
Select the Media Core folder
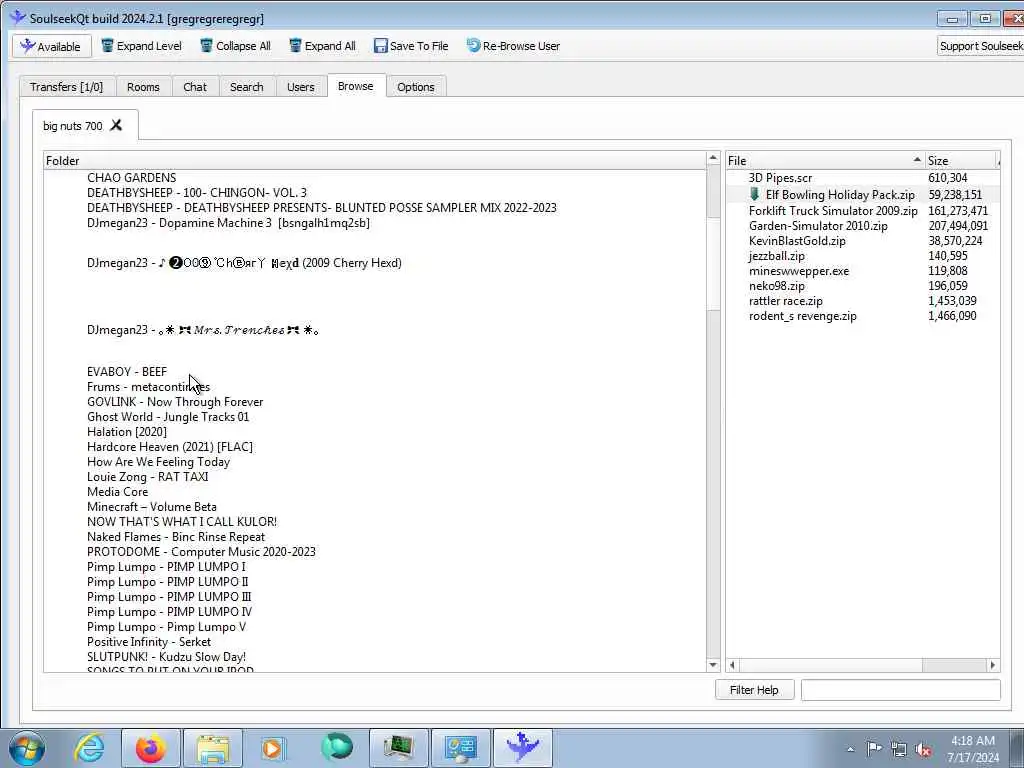pos(118,492)
